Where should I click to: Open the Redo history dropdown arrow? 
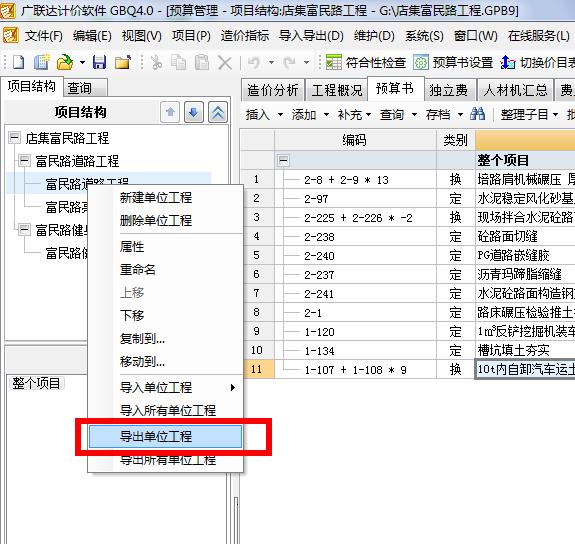click(x=307, y=63)
